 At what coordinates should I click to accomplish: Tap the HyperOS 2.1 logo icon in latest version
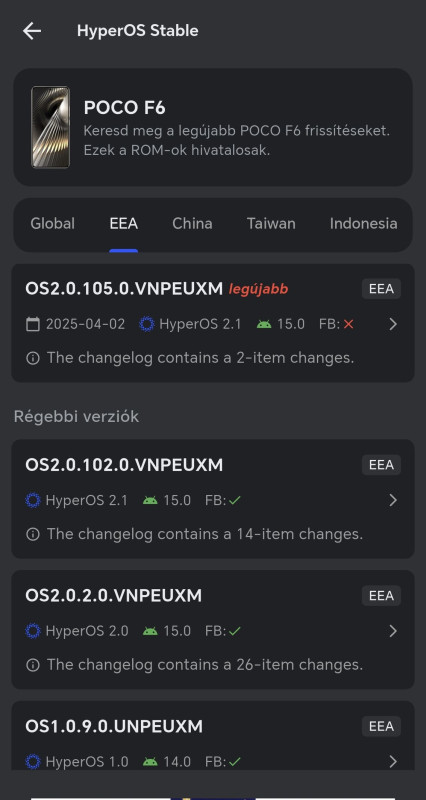(x=146, y=324)
